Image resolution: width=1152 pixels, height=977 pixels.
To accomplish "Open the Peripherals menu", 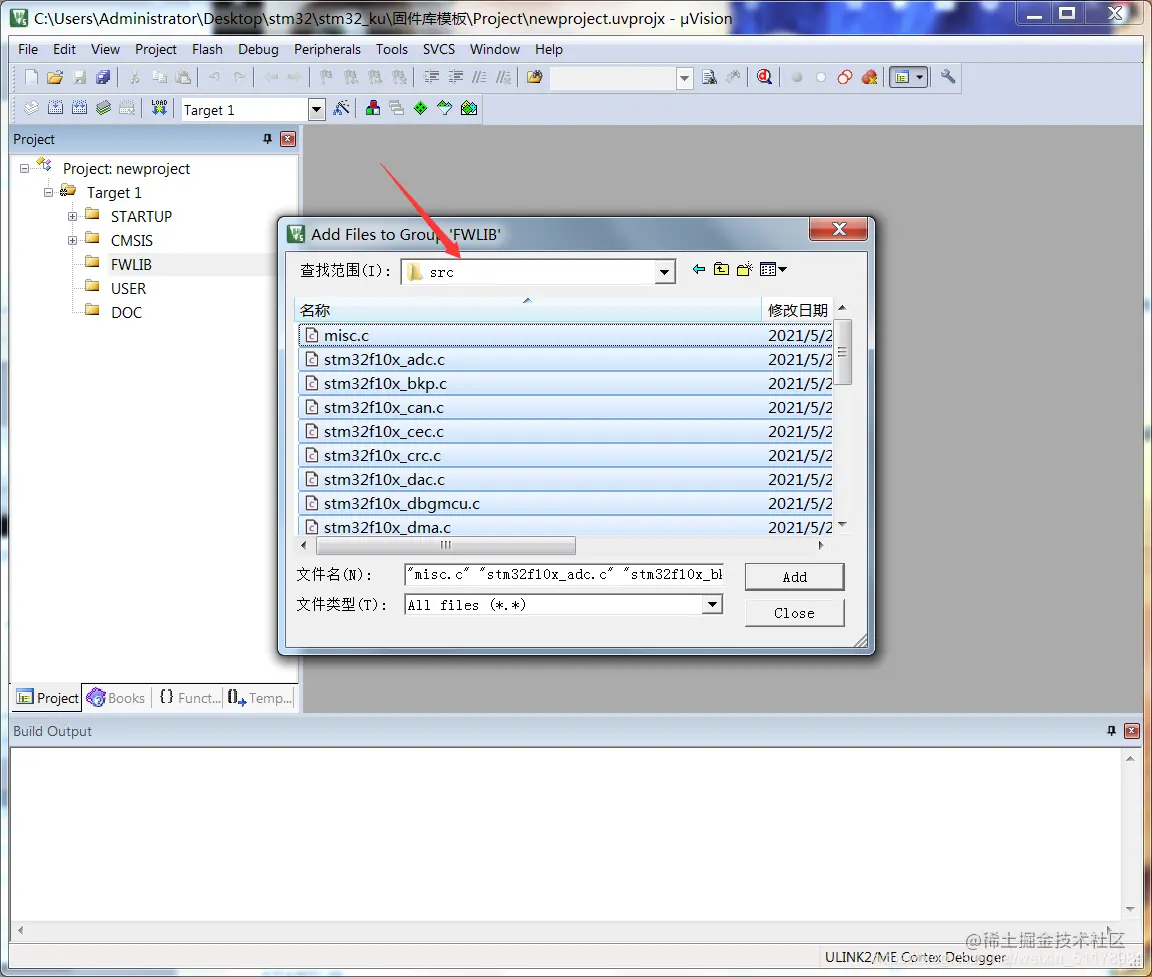I will (x=327, y=49).
